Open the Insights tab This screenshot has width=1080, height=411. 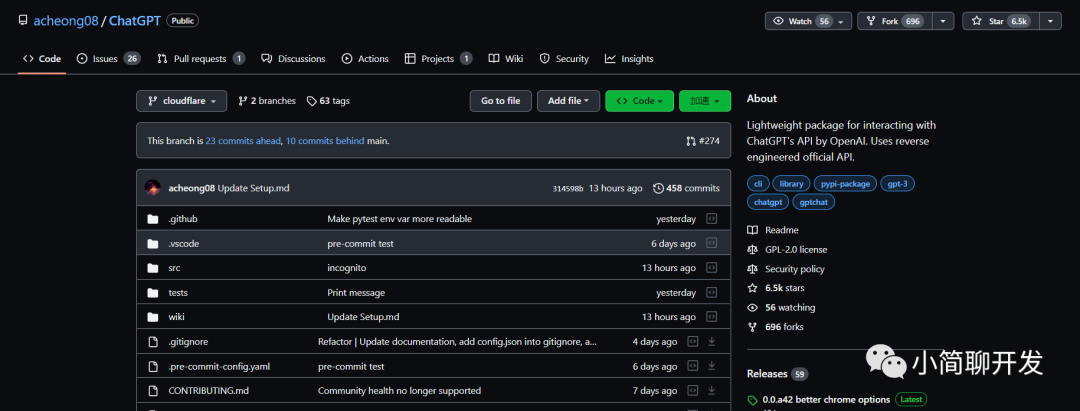[629, 59]
